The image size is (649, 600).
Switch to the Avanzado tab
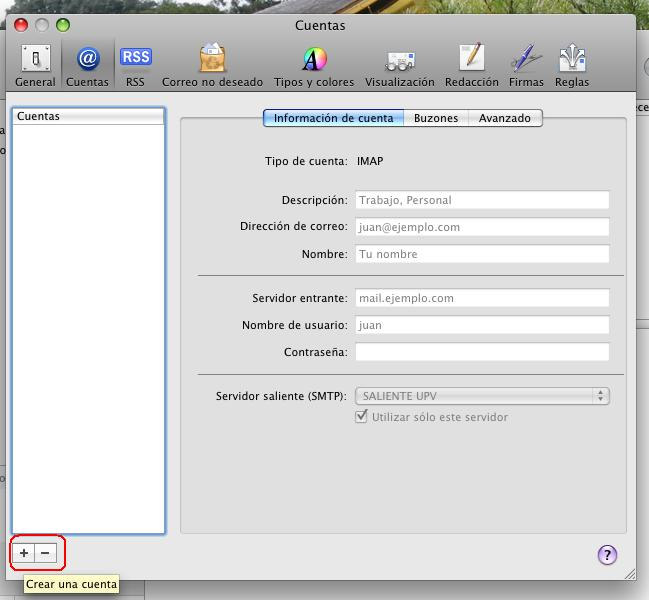pyautogui.click(x=504, y=118)
